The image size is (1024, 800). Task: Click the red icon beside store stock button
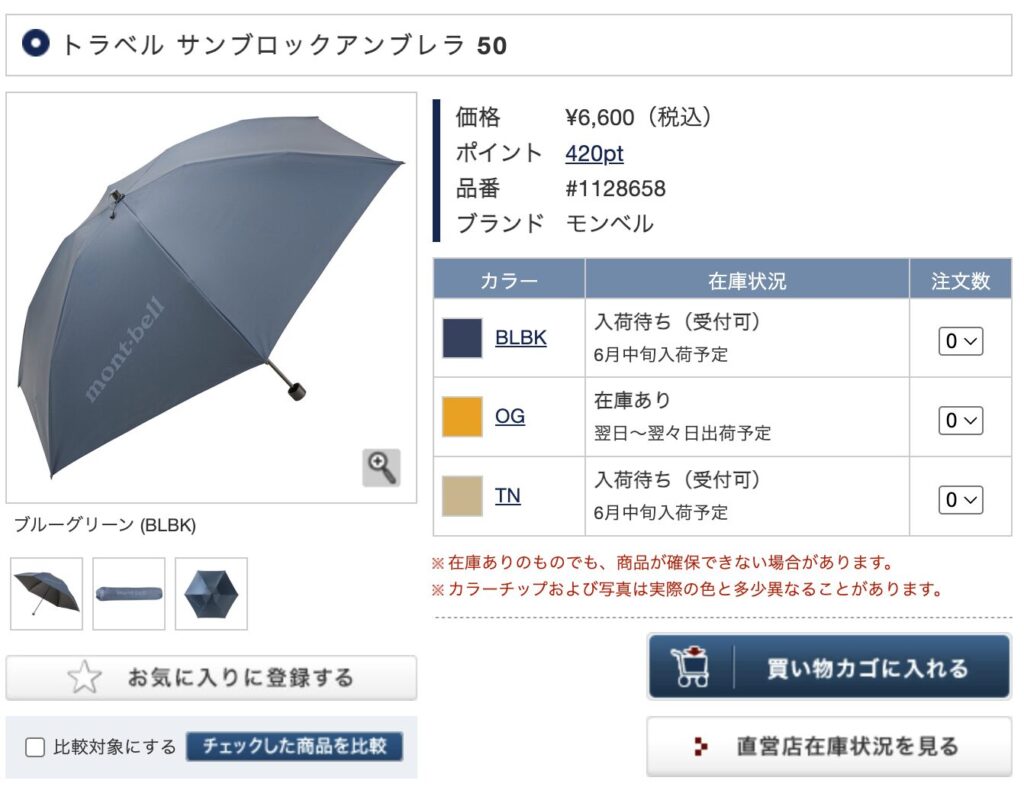(702, 746)
